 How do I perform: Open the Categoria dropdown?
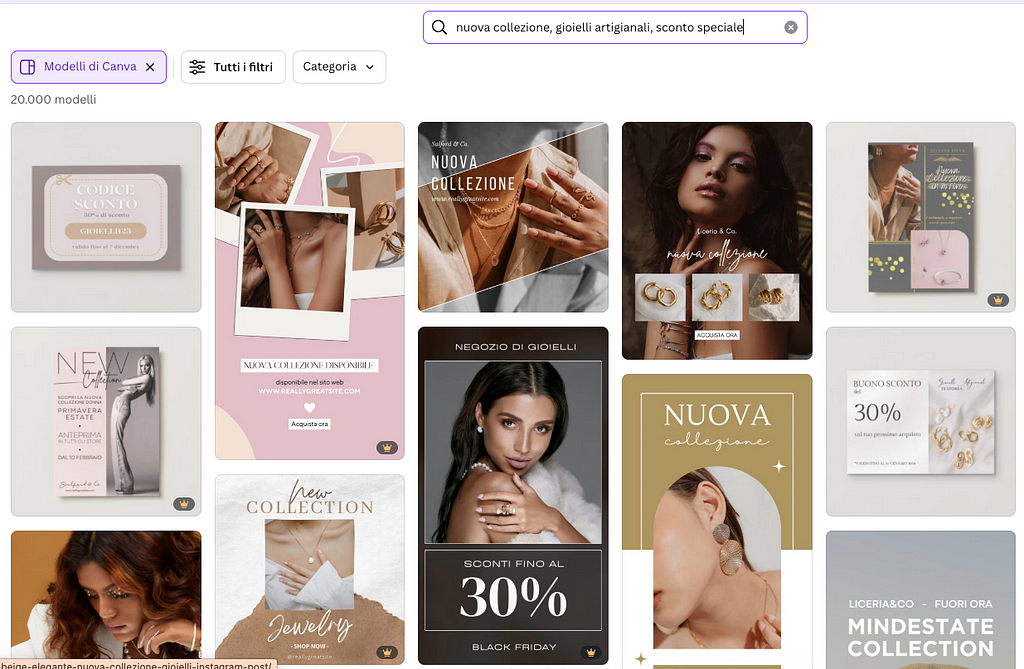[x=339, y=67]
